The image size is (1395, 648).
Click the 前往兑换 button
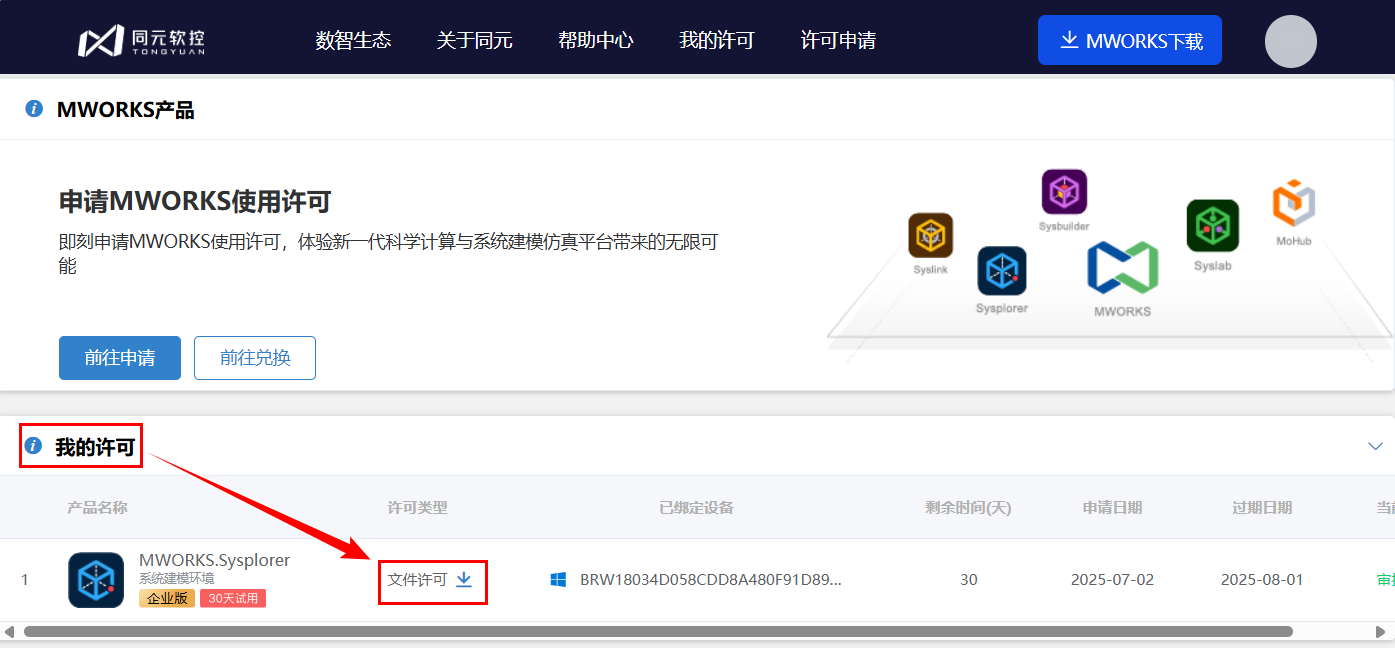[x=255, y=358]
